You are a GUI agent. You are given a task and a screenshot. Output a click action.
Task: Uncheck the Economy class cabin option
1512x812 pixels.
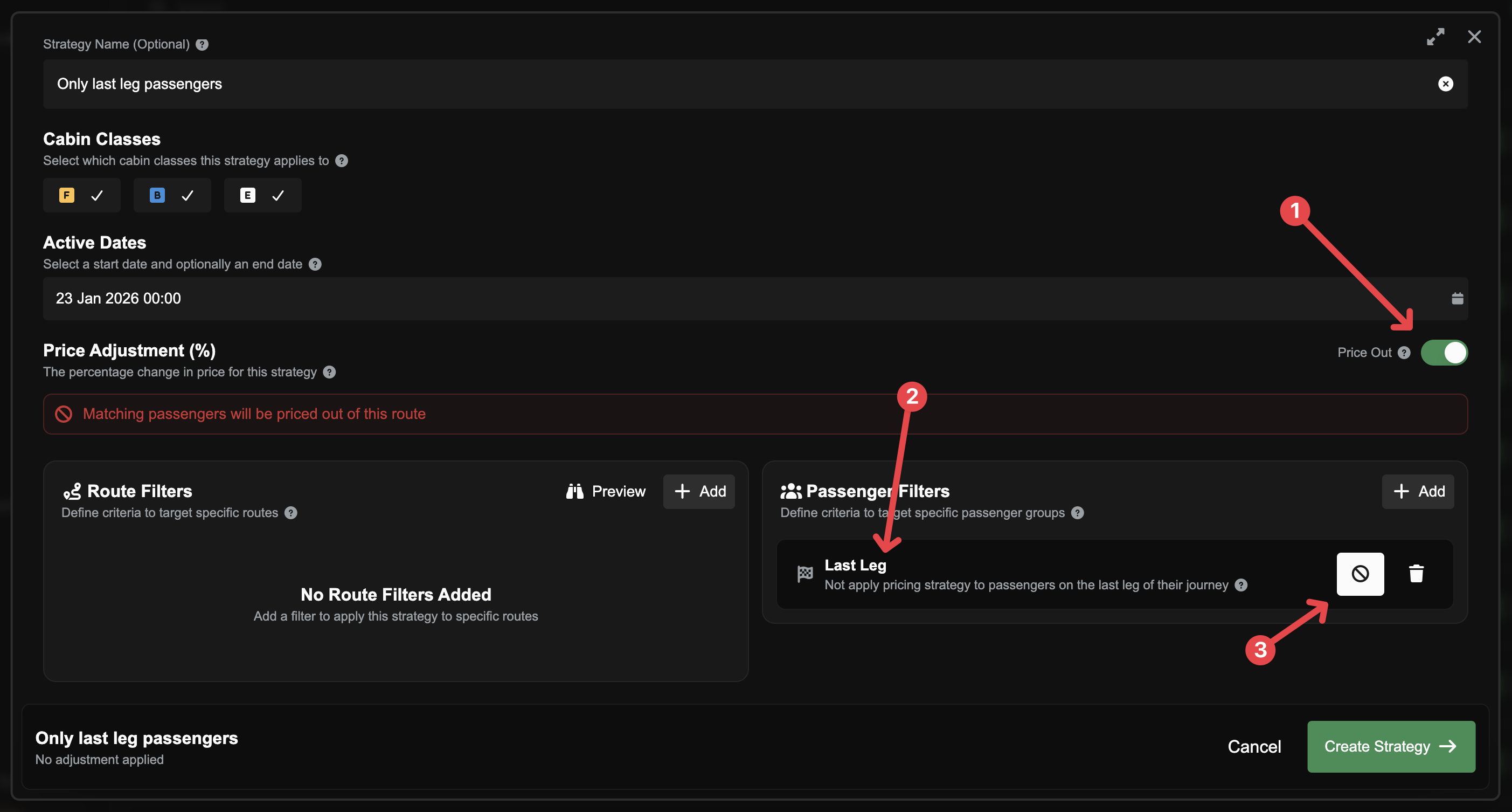[x=262, y=196]
